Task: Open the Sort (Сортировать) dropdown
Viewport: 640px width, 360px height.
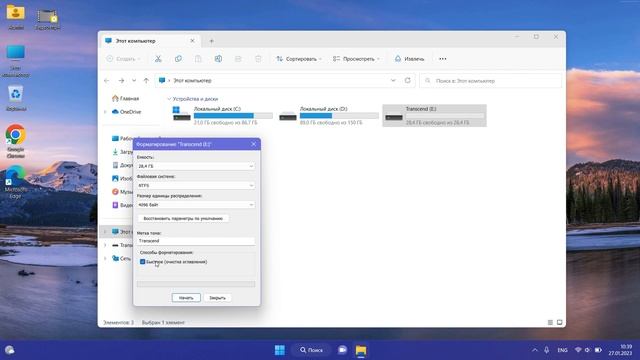Action: click(299, 59)
